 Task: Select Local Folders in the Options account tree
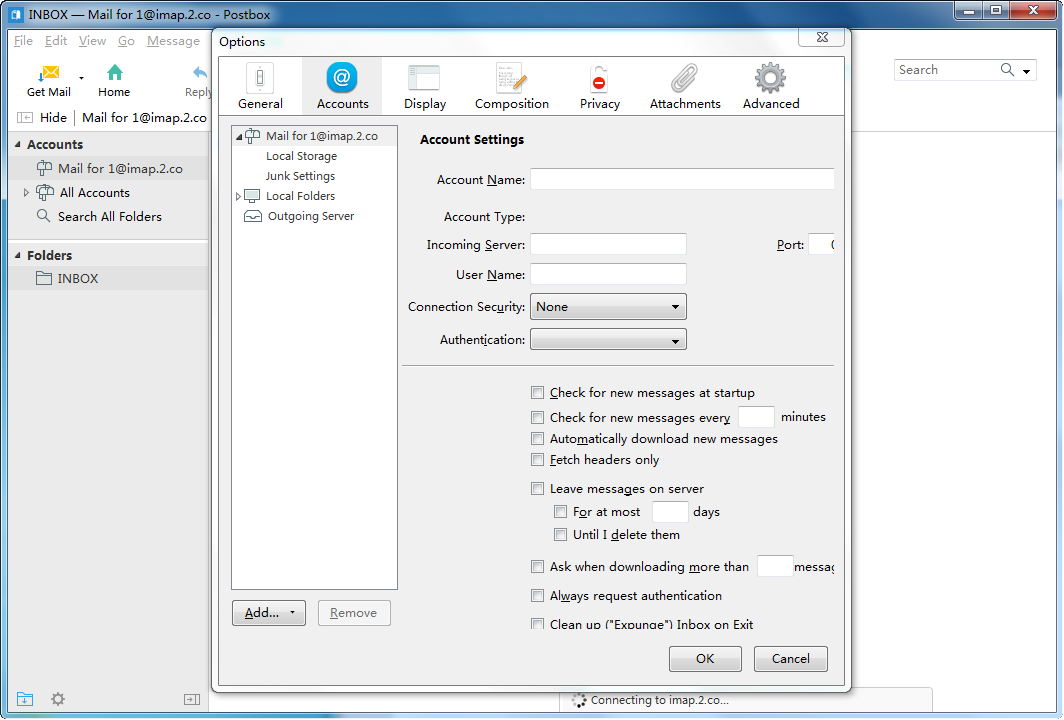click(301, 196)
